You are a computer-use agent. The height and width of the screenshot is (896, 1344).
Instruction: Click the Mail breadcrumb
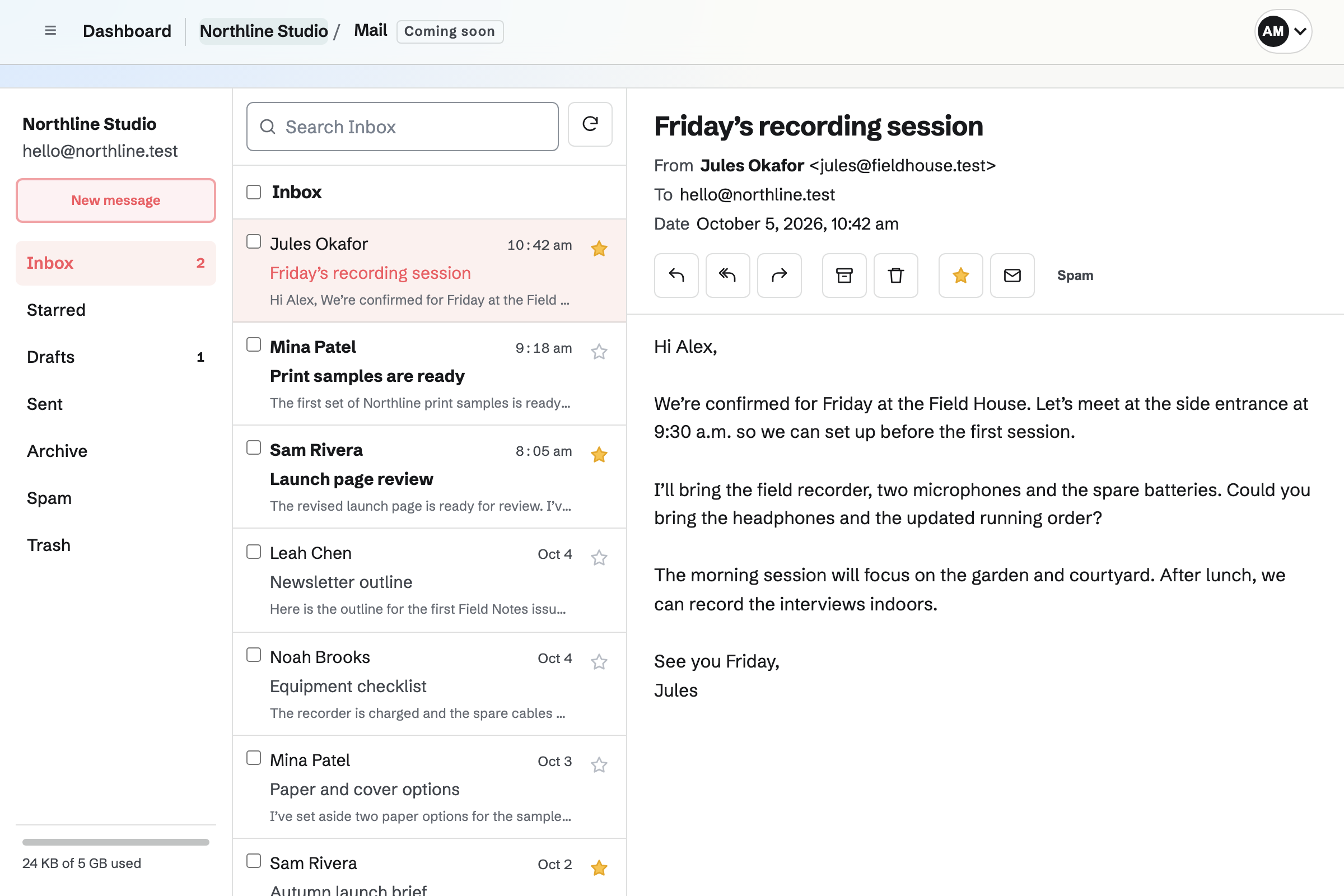[370, 30]
